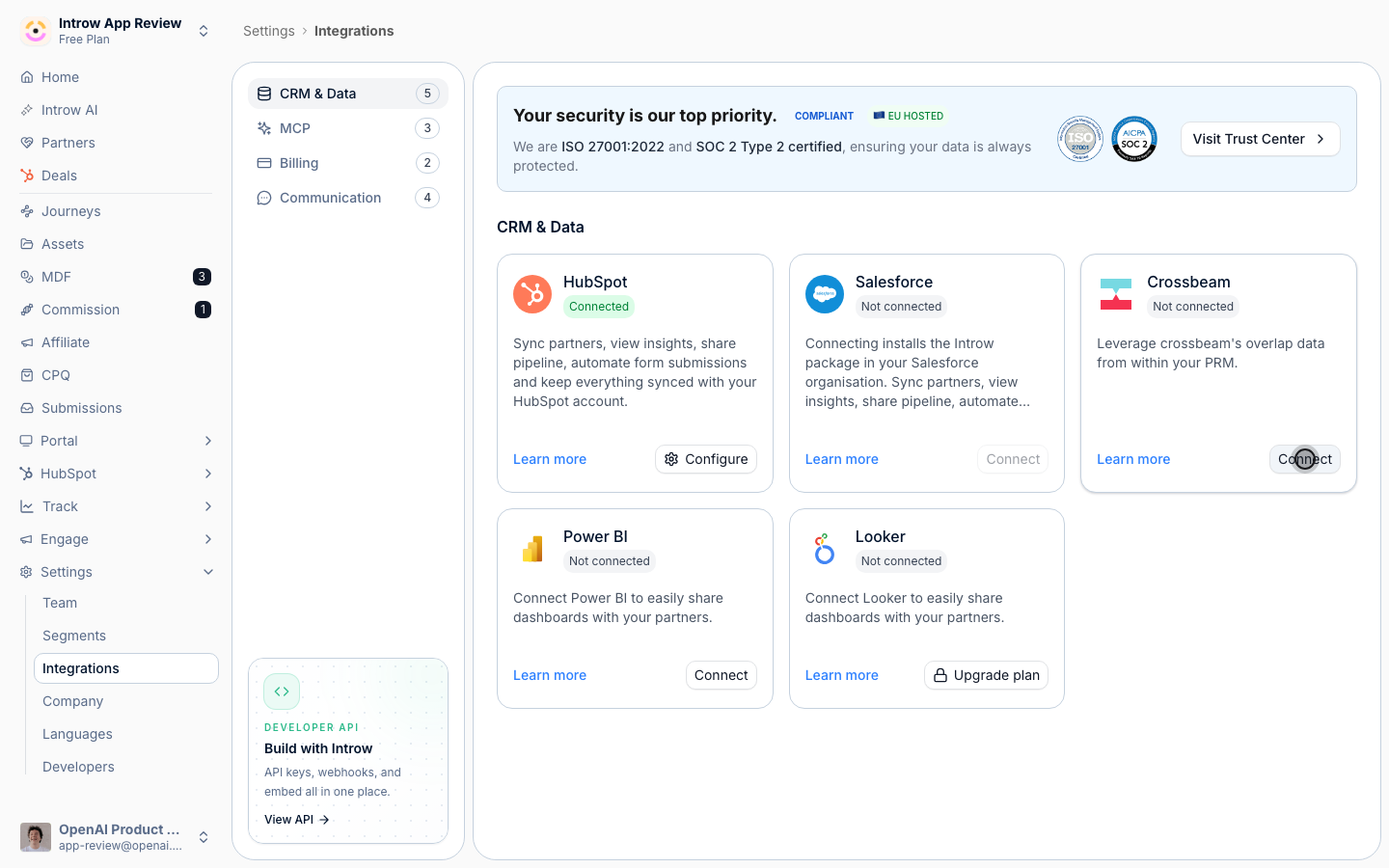Screen dimensions: 1389x868
Task: Connect the Crossbeam integration
Action: tap(1305, 459)
